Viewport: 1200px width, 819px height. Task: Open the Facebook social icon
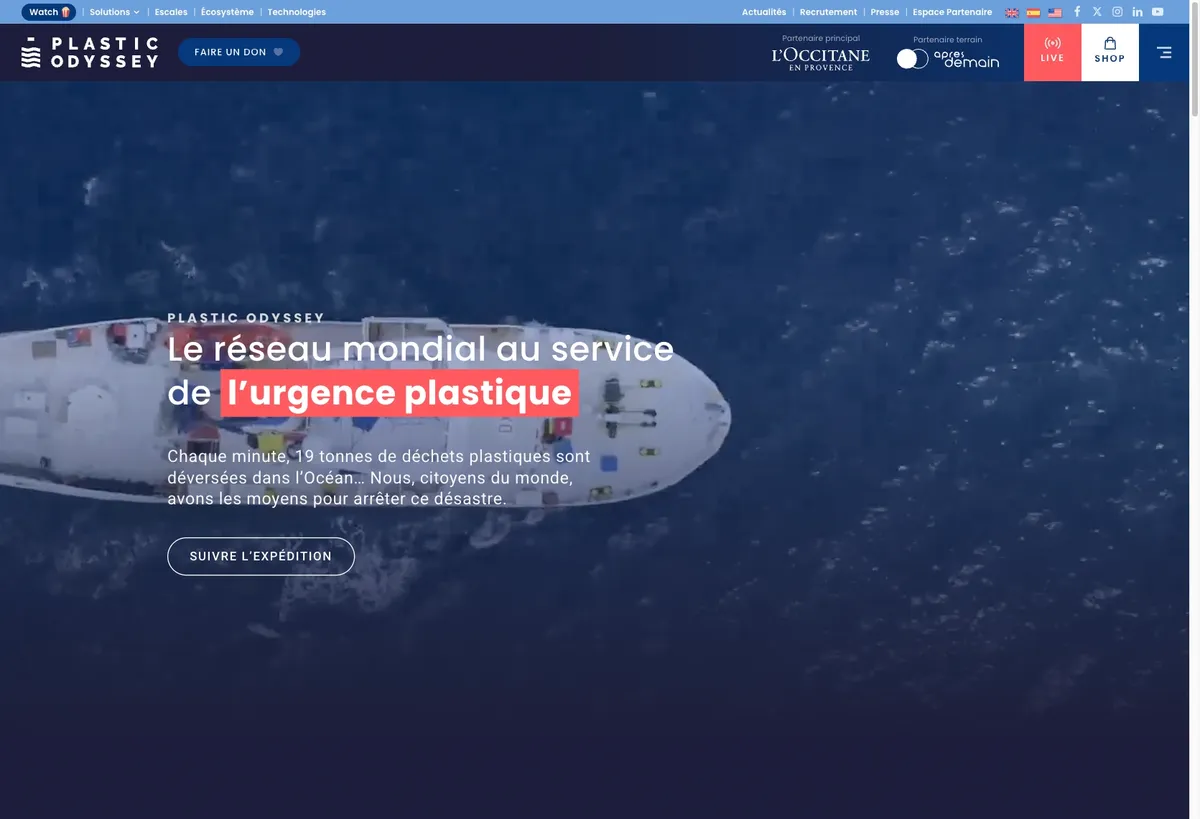point(1077,12)
